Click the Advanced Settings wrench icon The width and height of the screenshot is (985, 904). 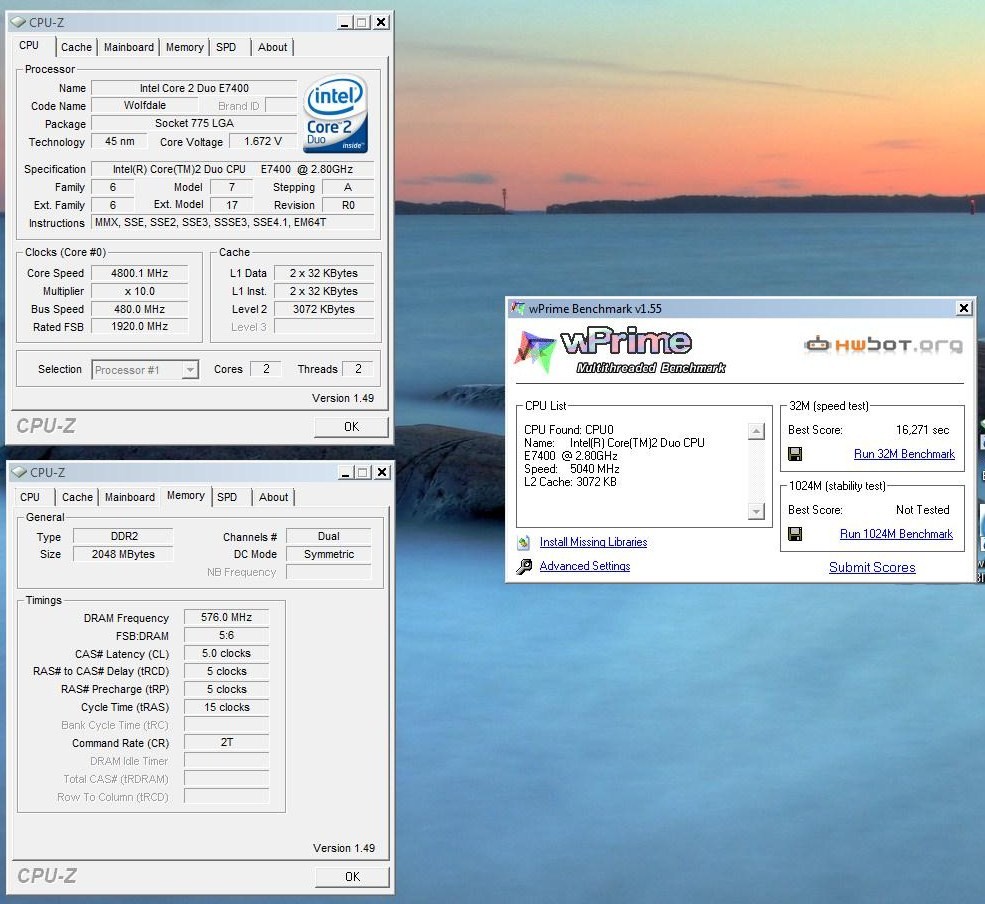coord(524,567)
